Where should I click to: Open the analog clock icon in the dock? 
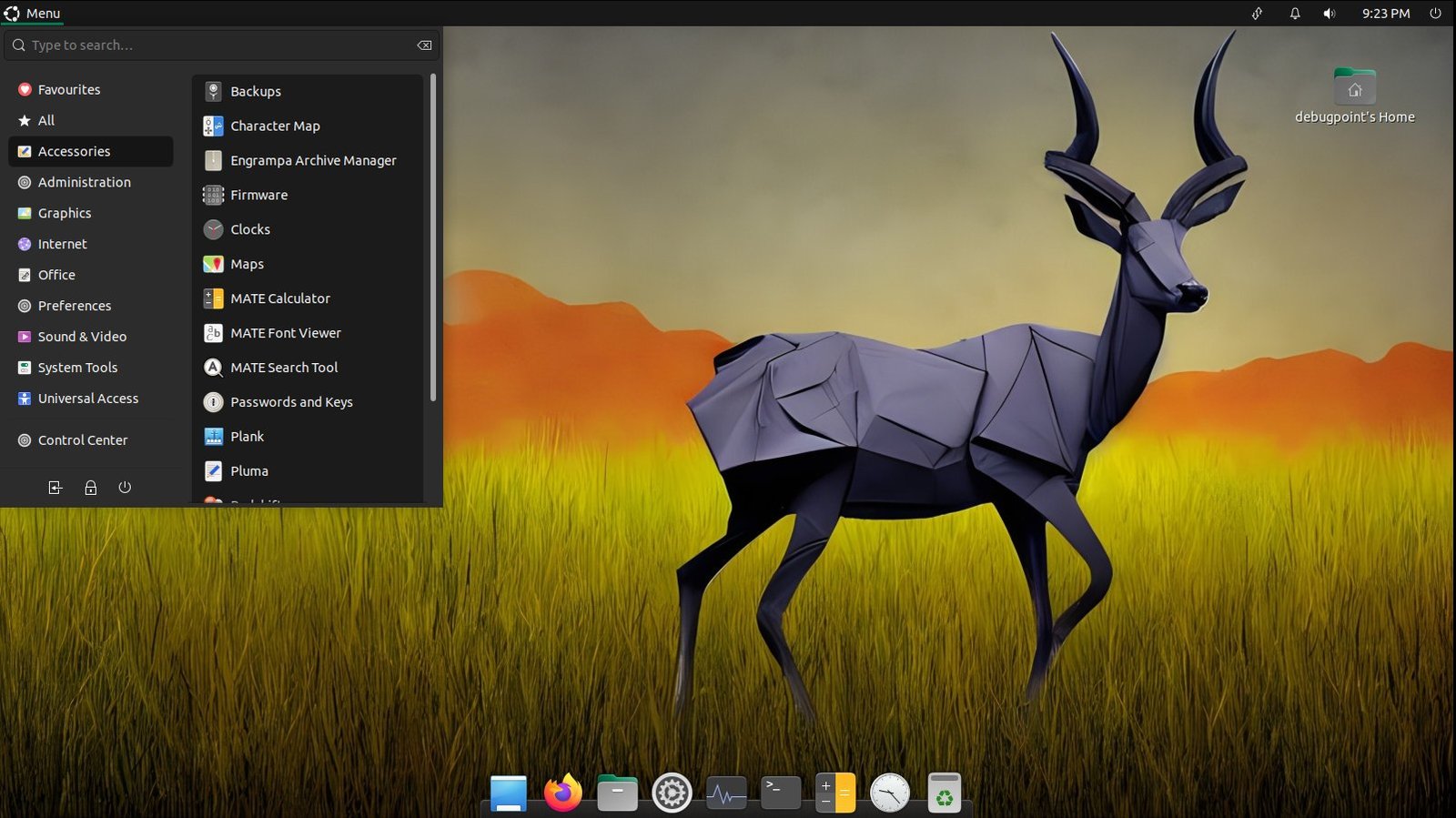point(890,793)
